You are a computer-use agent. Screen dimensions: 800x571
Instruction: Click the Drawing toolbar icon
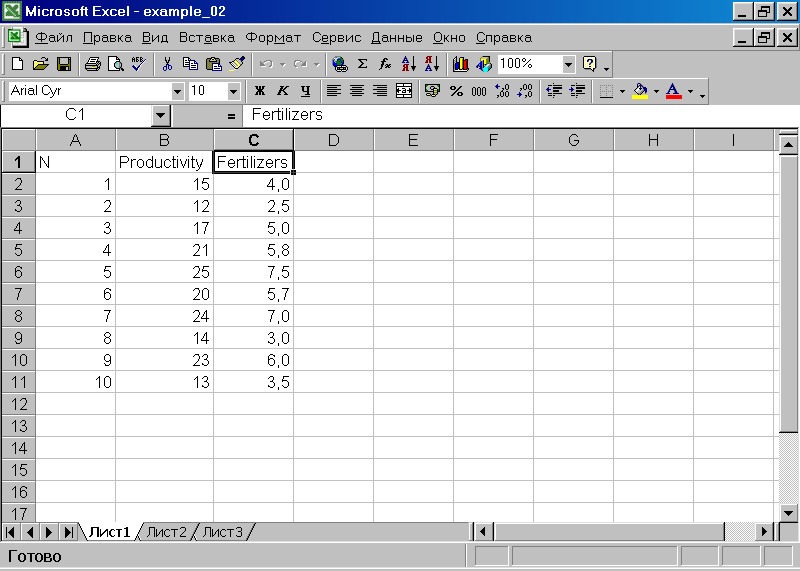(x=484, y=64)
